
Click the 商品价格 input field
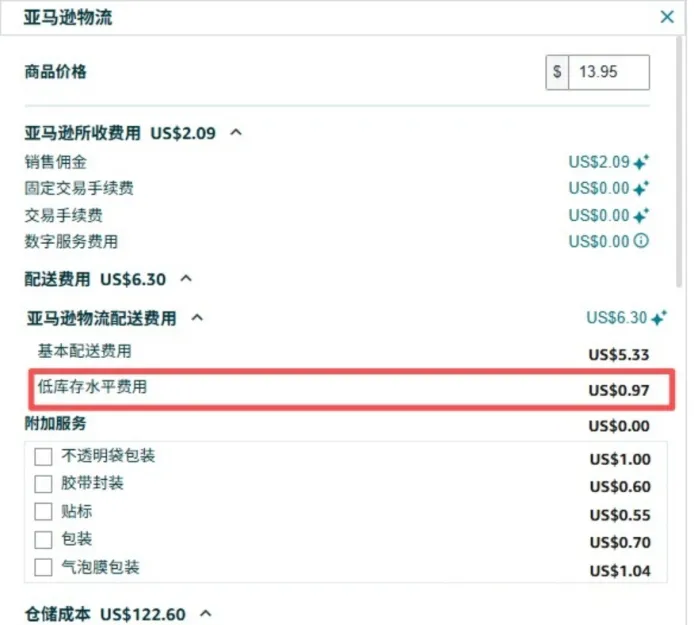pos(608,72)
